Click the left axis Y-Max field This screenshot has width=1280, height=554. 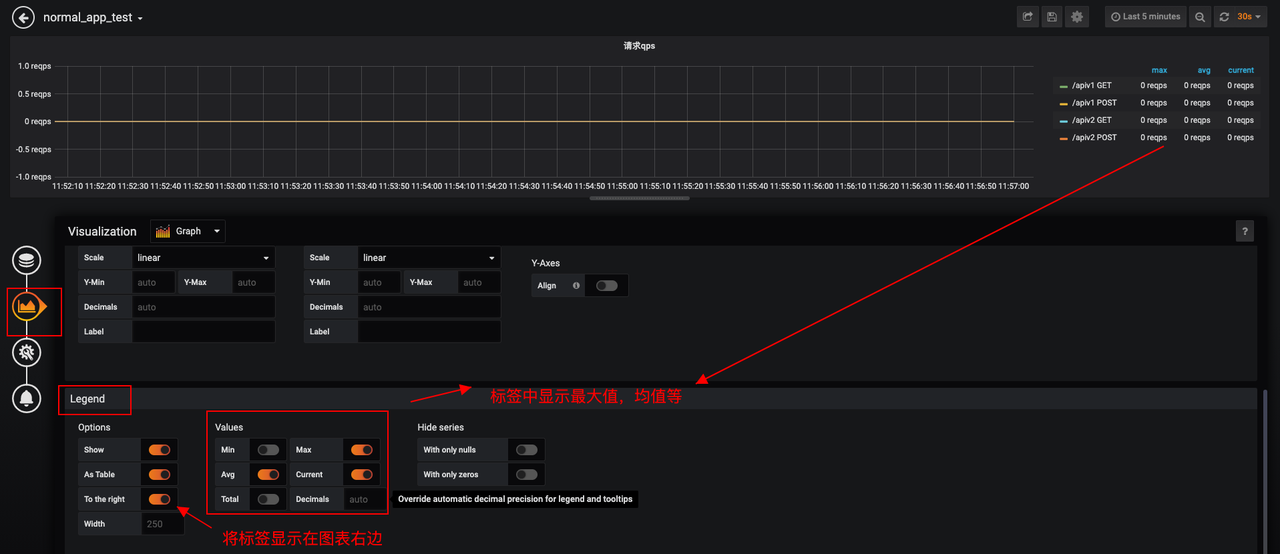[x=254, y=282]
